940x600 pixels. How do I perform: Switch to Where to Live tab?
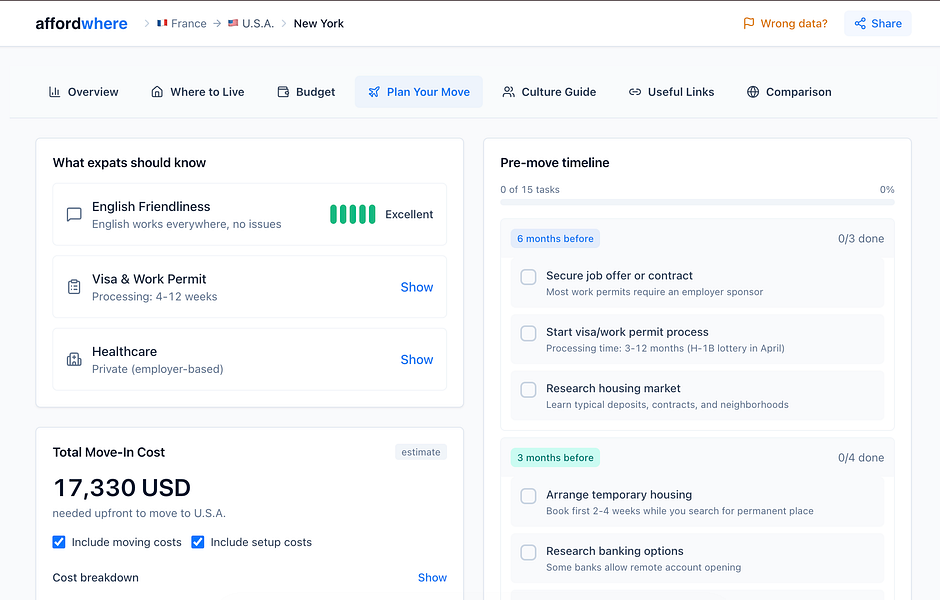tap(198, 92)
